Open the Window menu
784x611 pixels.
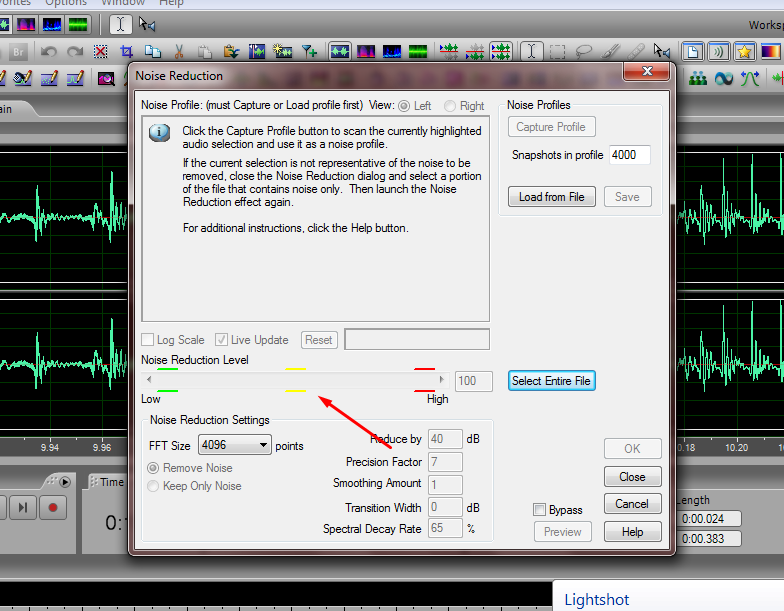123,2
